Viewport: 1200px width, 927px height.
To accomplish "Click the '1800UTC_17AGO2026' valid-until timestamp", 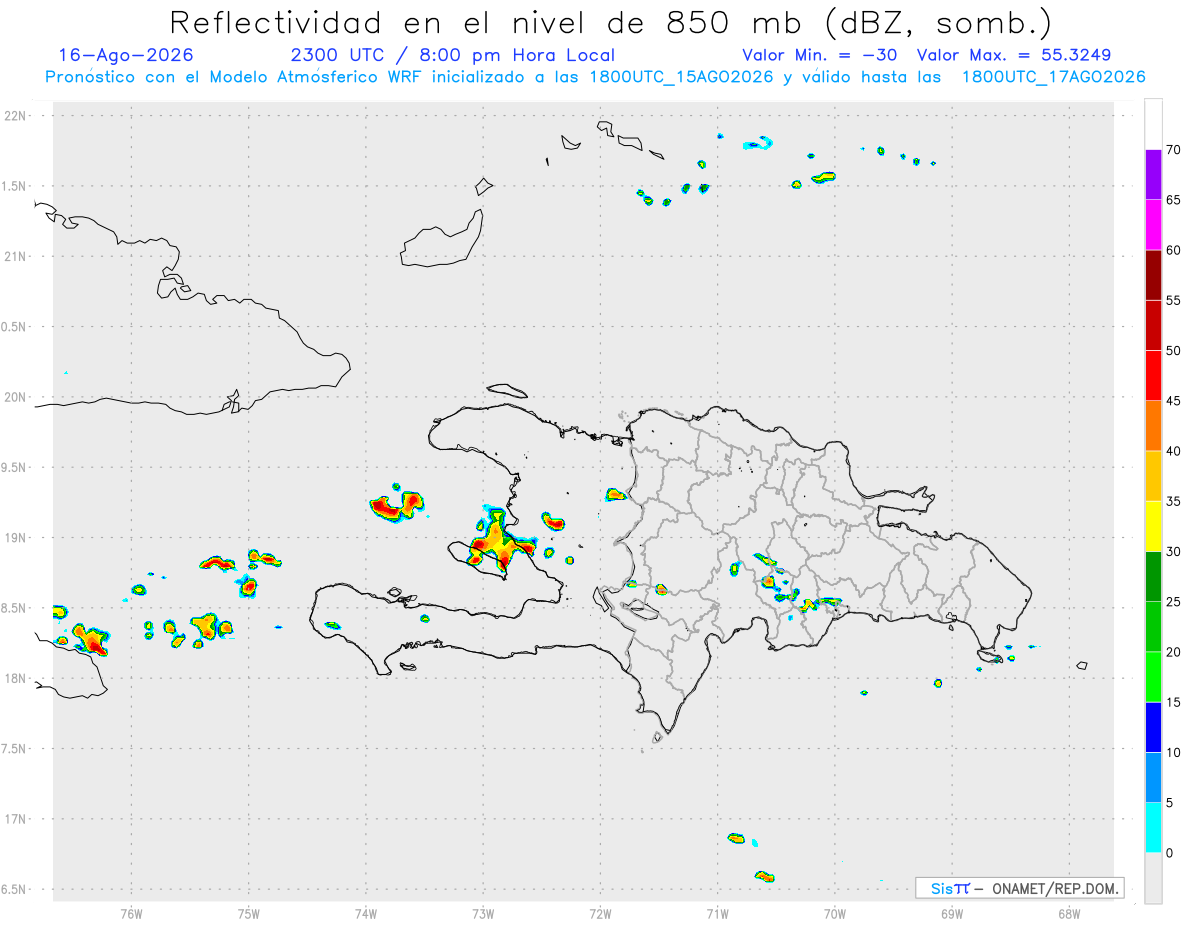I will tap(1053, 77).
